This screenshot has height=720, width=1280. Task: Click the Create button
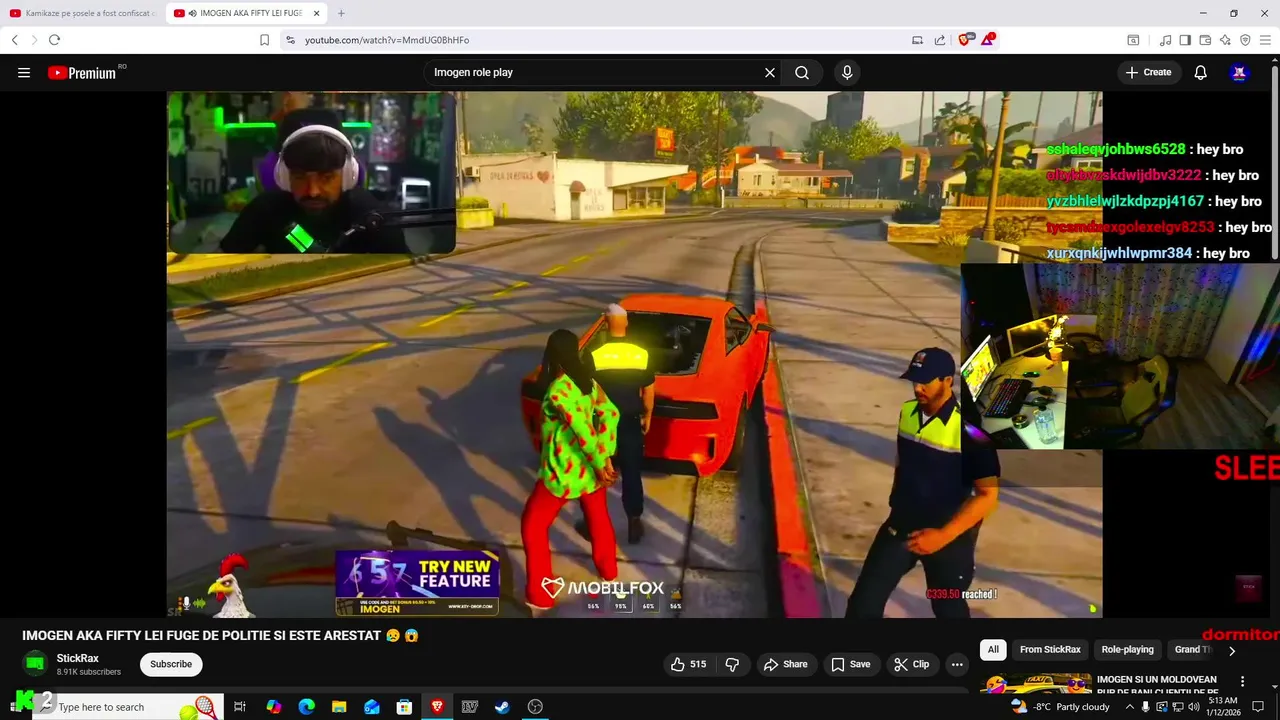[x=1148, y=72]
